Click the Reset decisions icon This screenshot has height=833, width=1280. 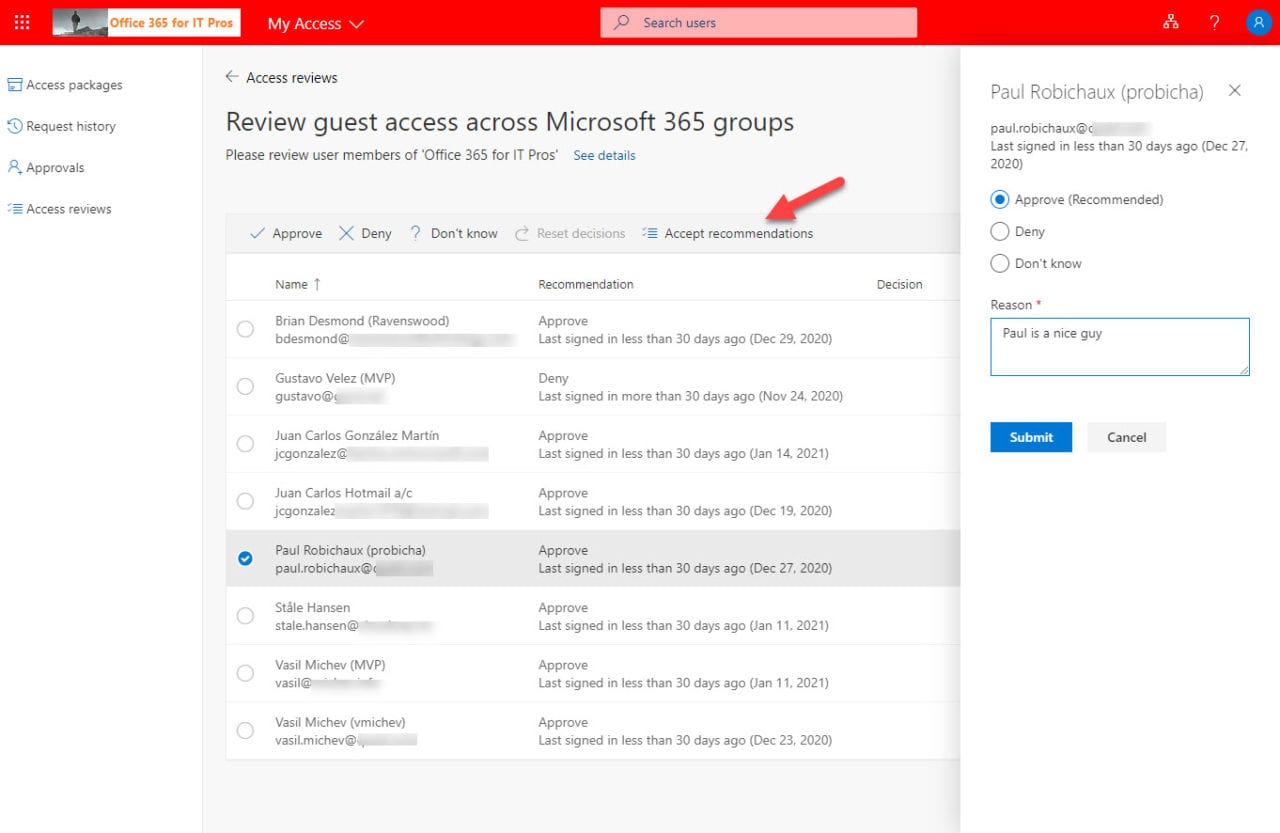click(x=522, y=233)
